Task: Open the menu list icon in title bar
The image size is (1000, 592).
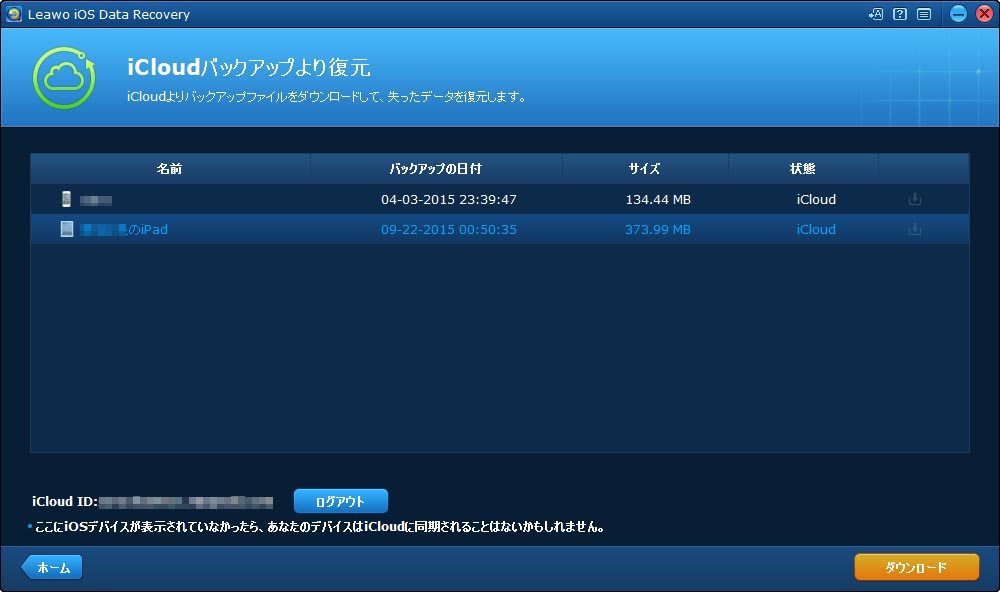Action: [924, 14]
